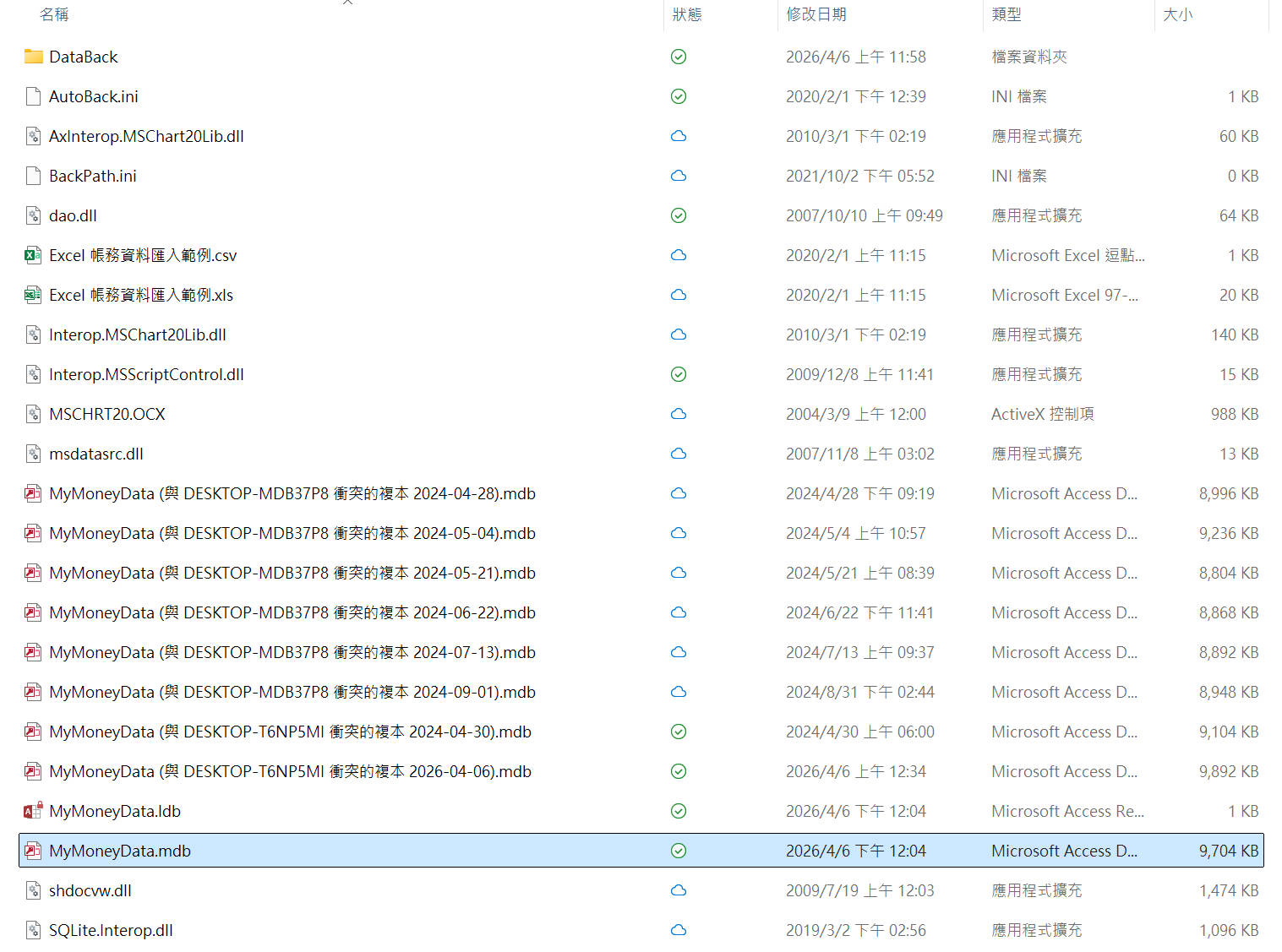The height and width of the screenshot is (952, 1282).
Task: Sort files by 大小 column header
Action: coord(1177,14)
